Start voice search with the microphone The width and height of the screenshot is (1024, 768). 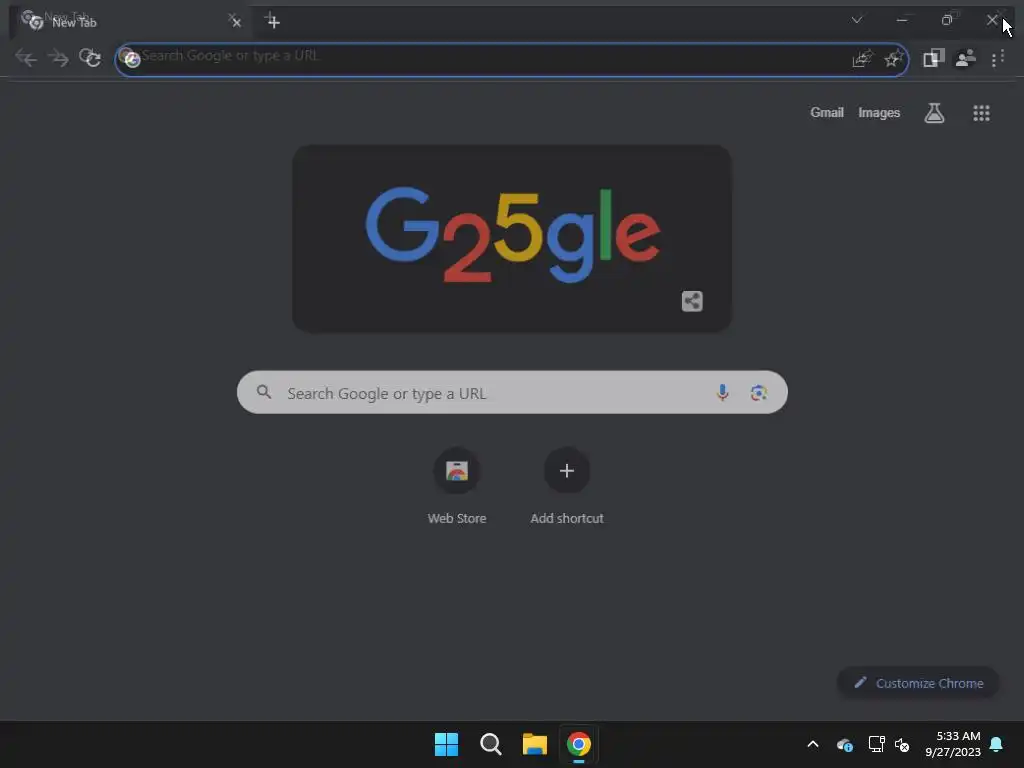click(x=722, y=392)
